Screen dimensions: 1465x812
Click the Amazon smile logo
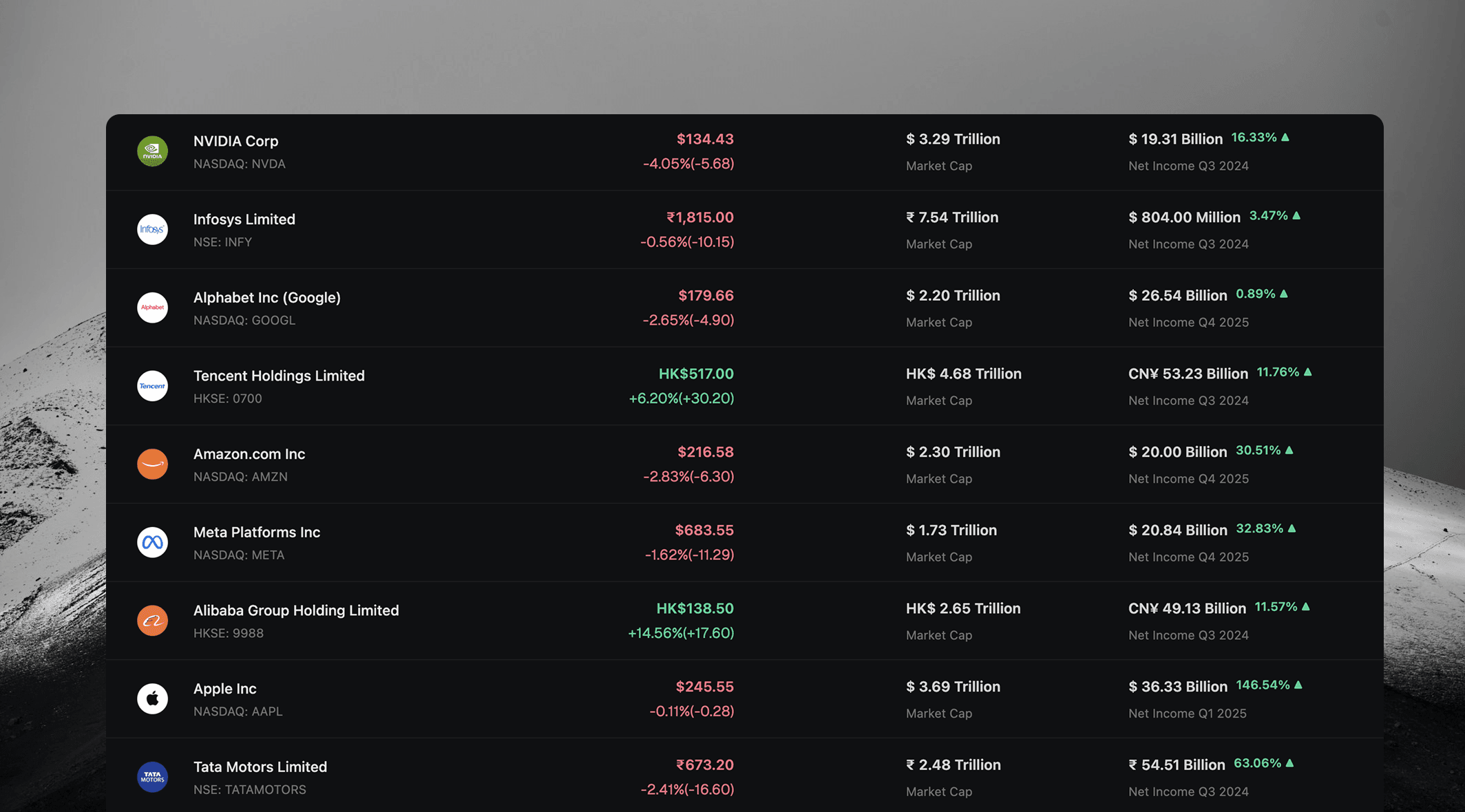pyautogui.click(x=152, y=464)
